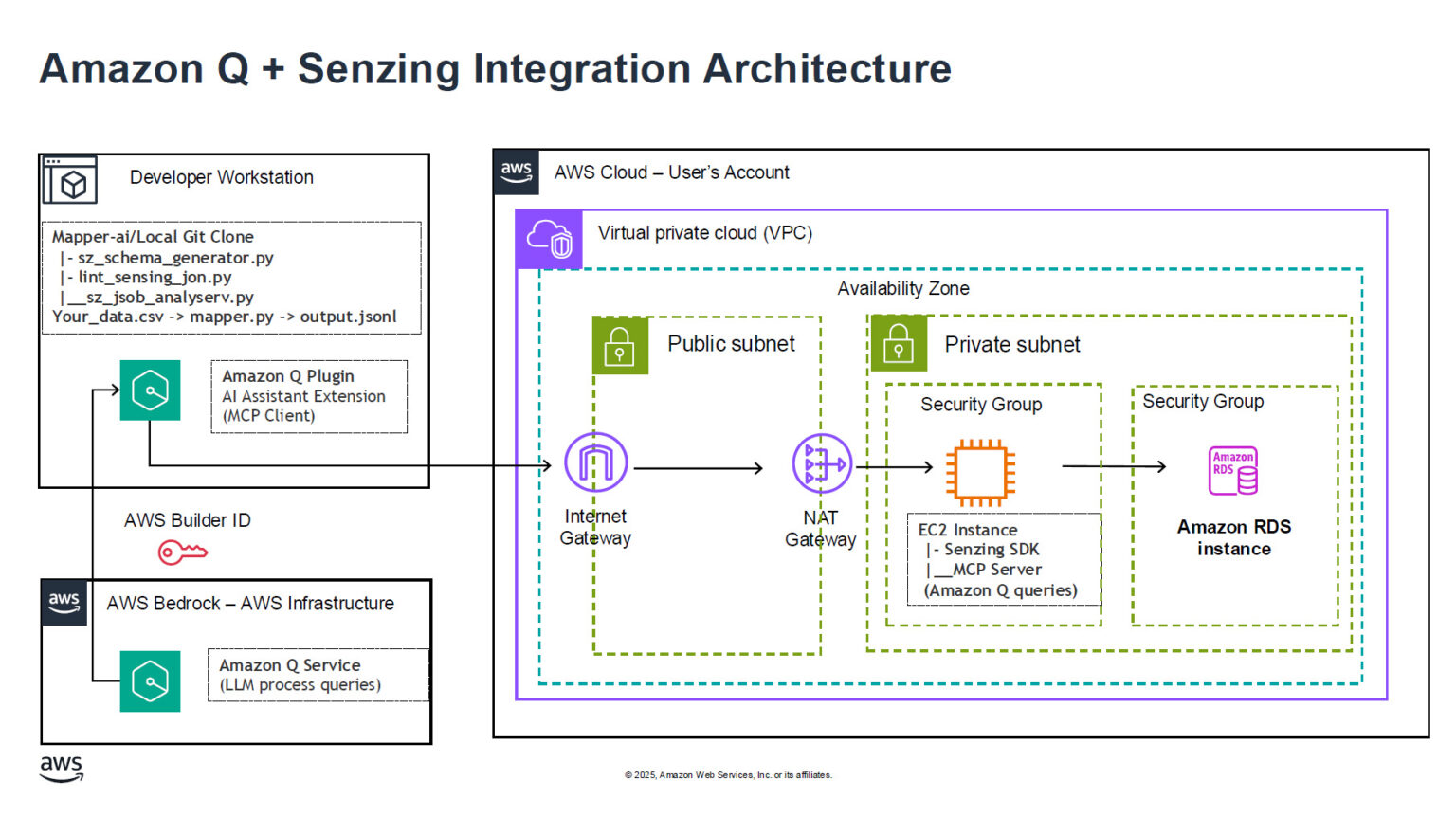This screenshot has width=1456, height=816.
Task: Select the Internet Gateway icon
Action: [x=595, y=463]
